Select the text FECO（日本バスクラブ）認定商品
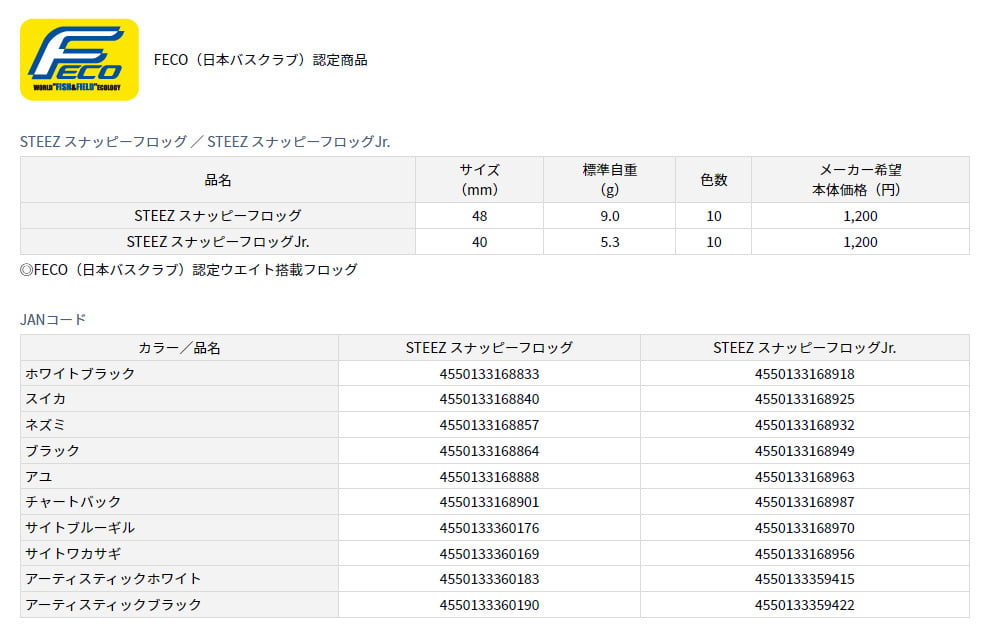The image size is (990, 637). 260,60
